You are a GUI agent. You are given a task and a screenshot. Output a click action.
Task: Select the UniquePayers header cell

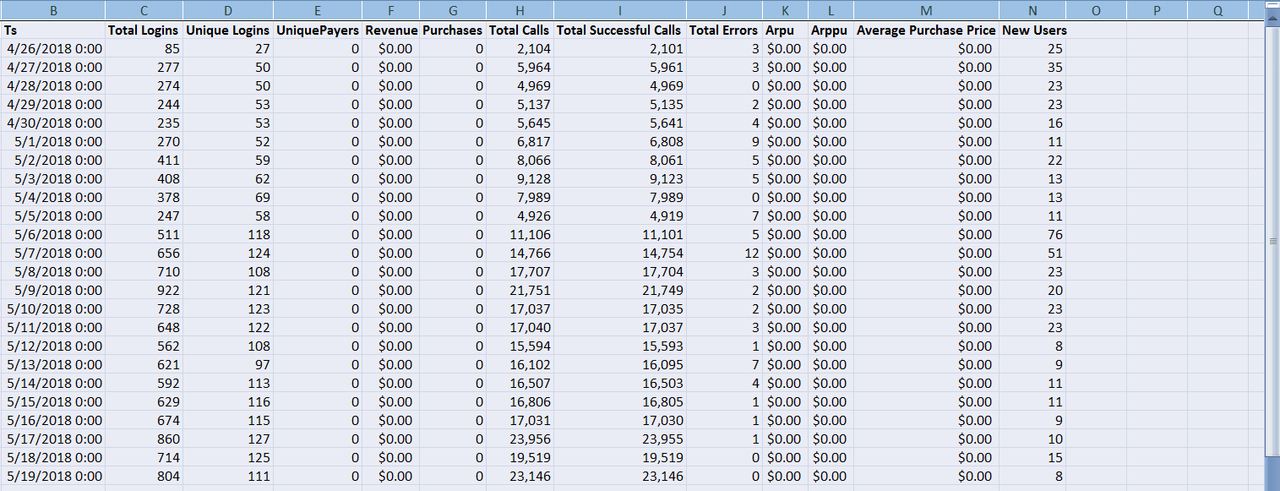(317, 30)
